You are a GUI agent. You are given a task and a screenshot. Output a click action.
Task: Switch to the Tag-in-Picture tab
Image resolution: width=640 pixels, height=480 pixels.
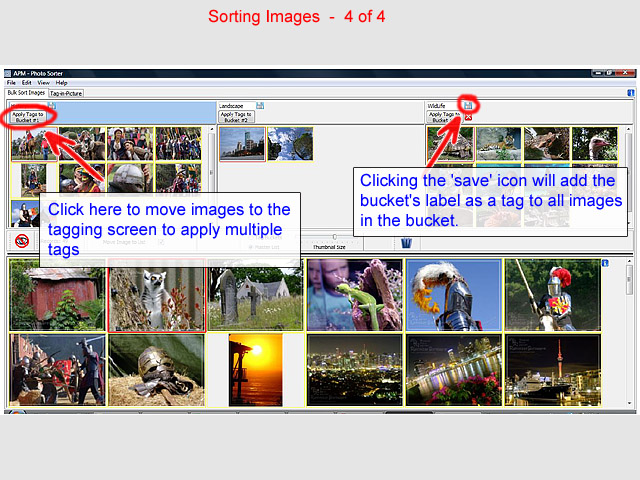[66, 93]
